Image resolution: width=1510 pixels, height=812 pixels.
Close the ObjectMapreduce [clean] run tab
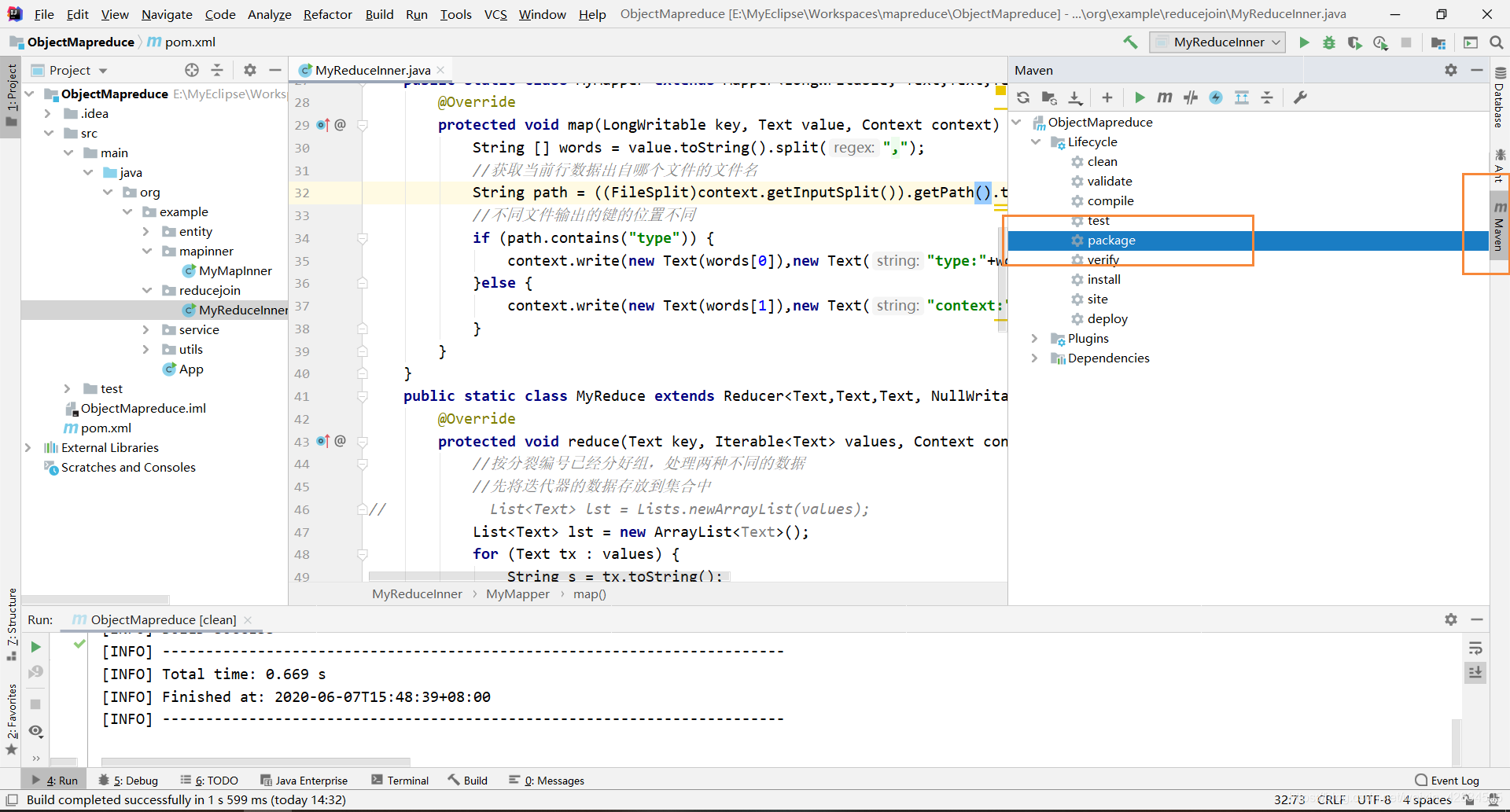[x=248, y=620]
